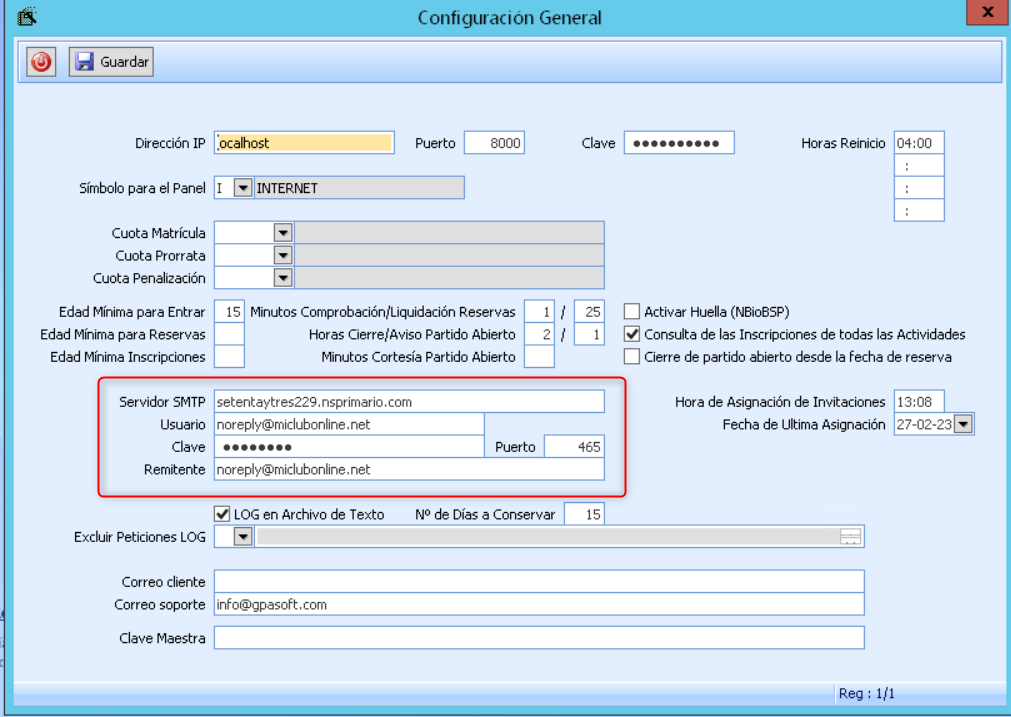Click the Correo soporte field
Viewport: 1011px width, 717px height.
point(538,605)
